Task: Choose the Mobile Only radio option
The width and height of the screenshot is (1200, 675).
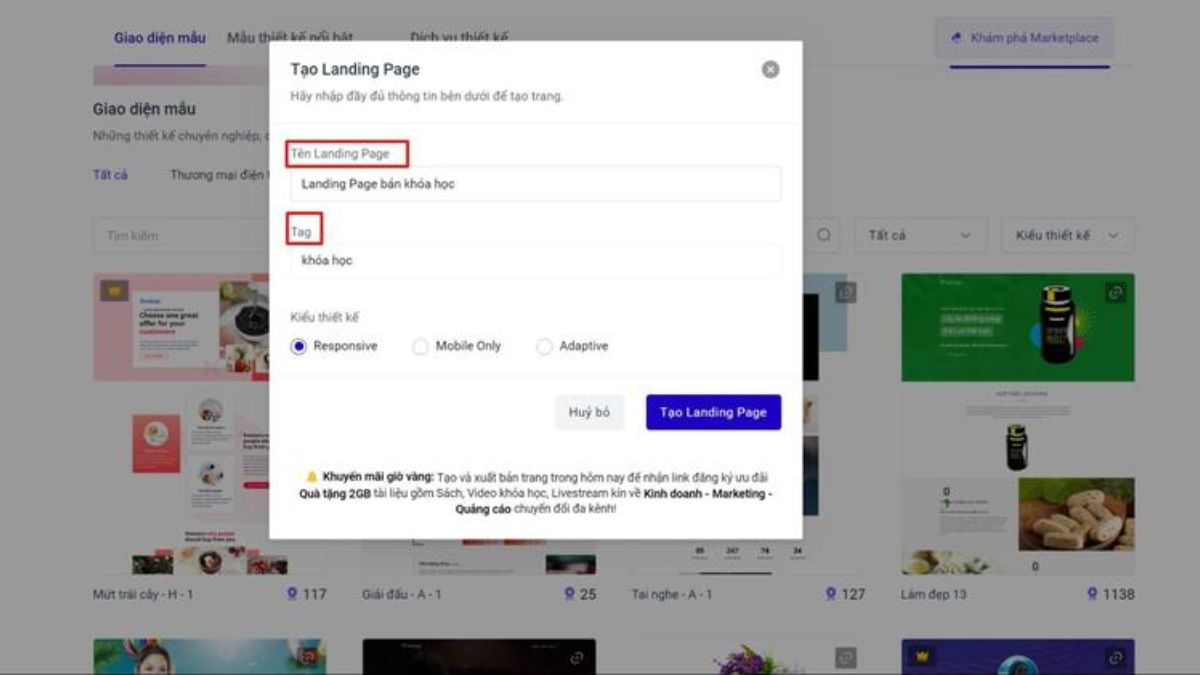Action: pos(420,346)
